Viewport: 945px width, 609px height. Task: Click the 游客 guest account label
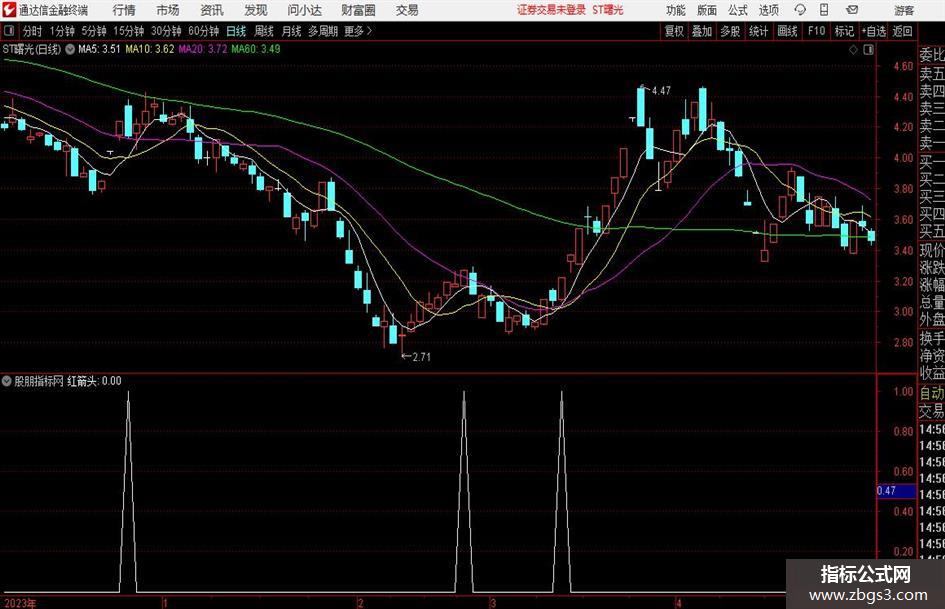click(x=904, y=10)
